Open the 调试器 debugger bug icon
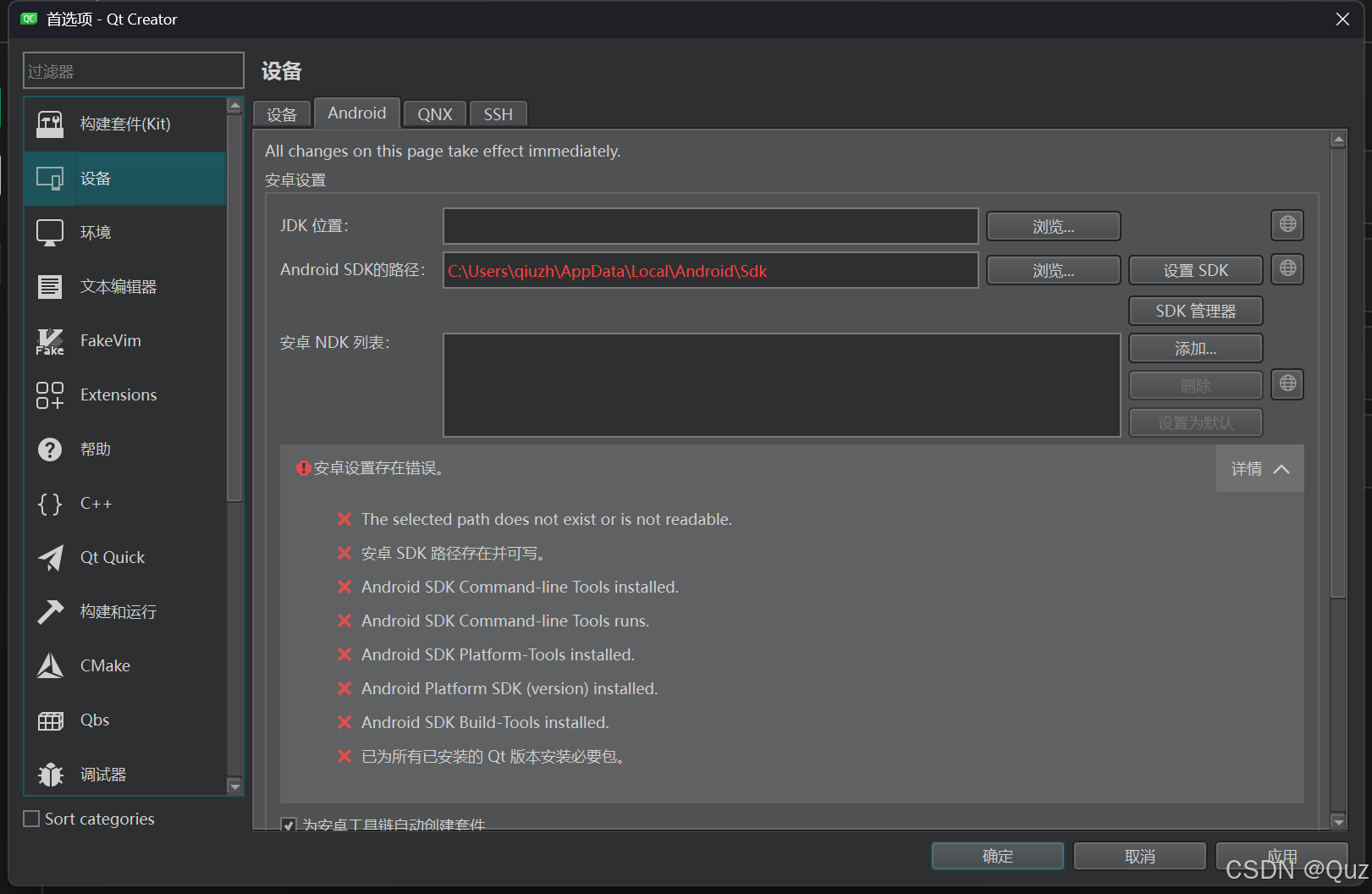 click(50, 775)
